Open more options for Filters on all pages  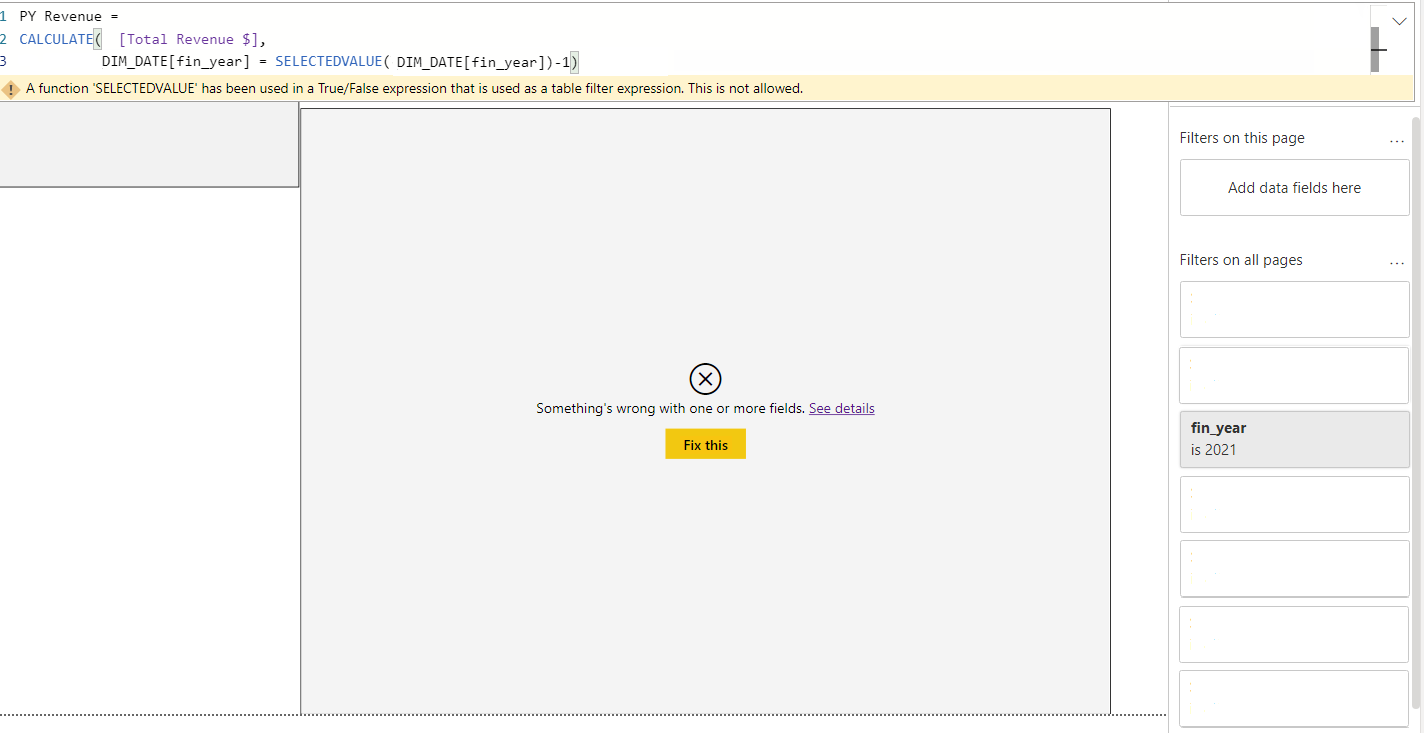(1397, 261)
